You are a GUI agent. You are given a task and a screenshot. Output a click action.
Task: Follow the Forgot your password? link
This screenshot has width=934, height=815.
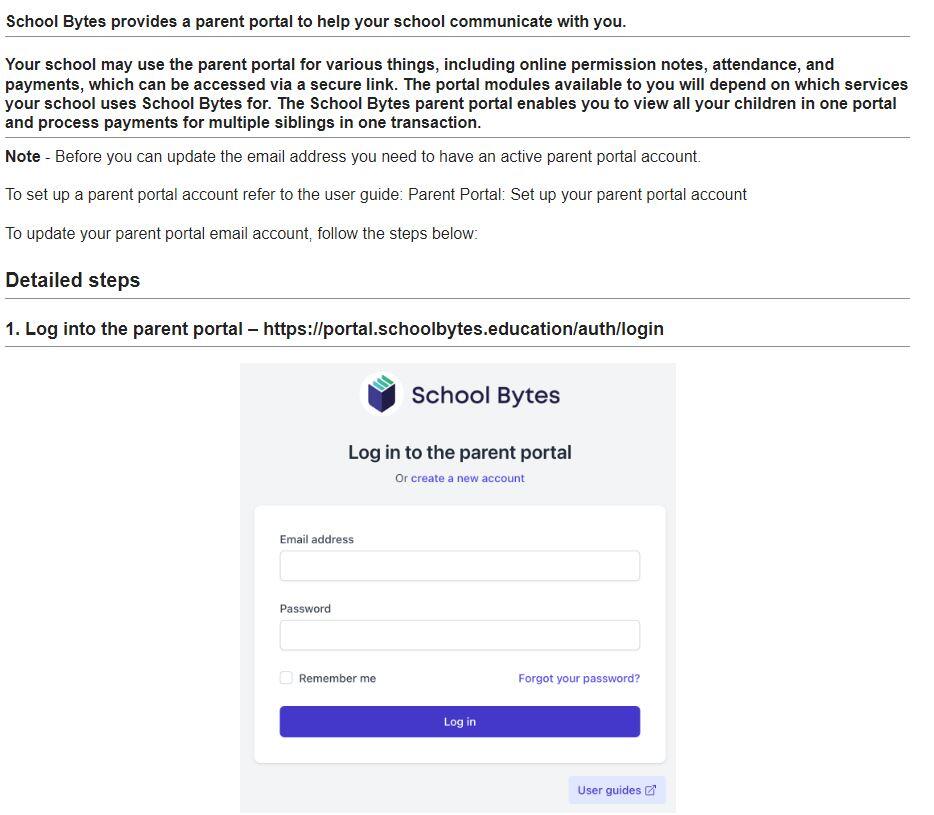(x=579, y=678)
